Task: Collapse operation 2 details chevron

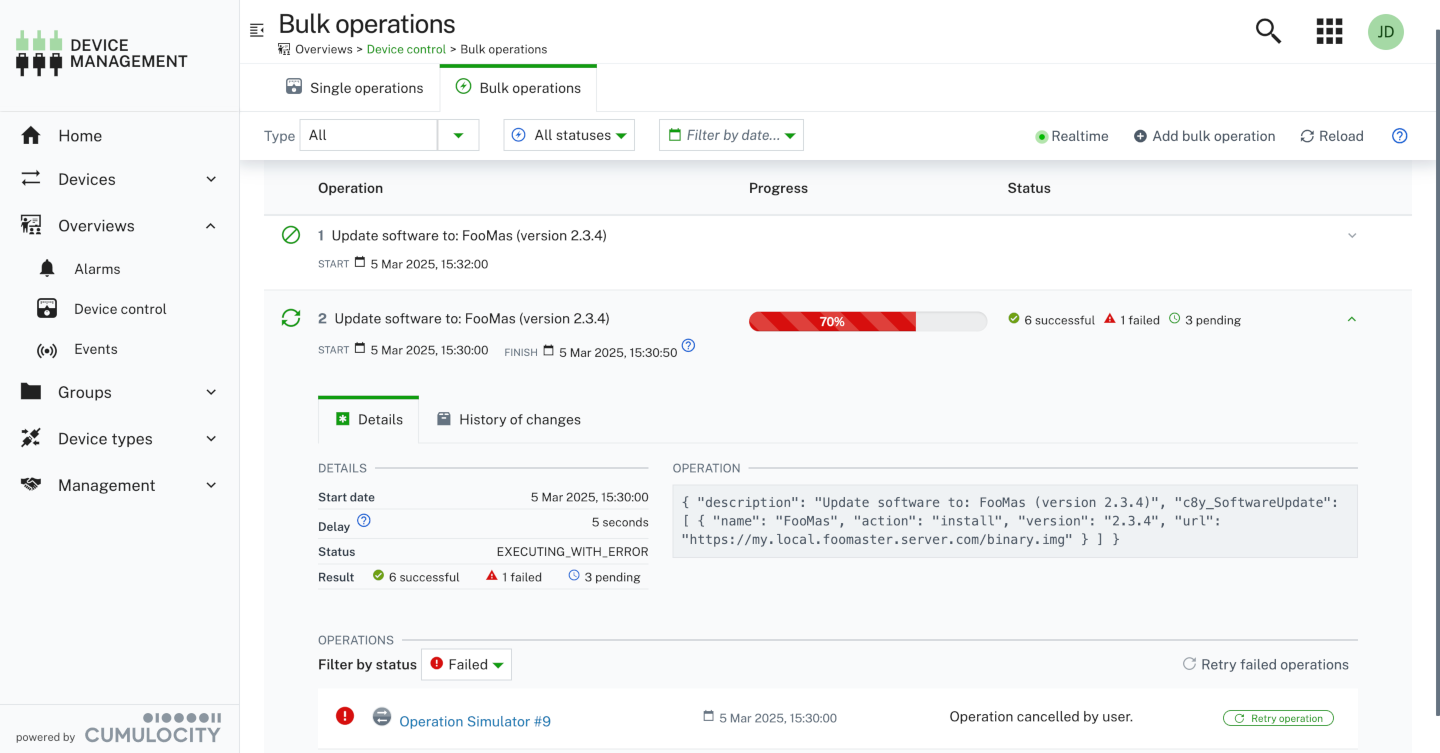Action: 1352,319
